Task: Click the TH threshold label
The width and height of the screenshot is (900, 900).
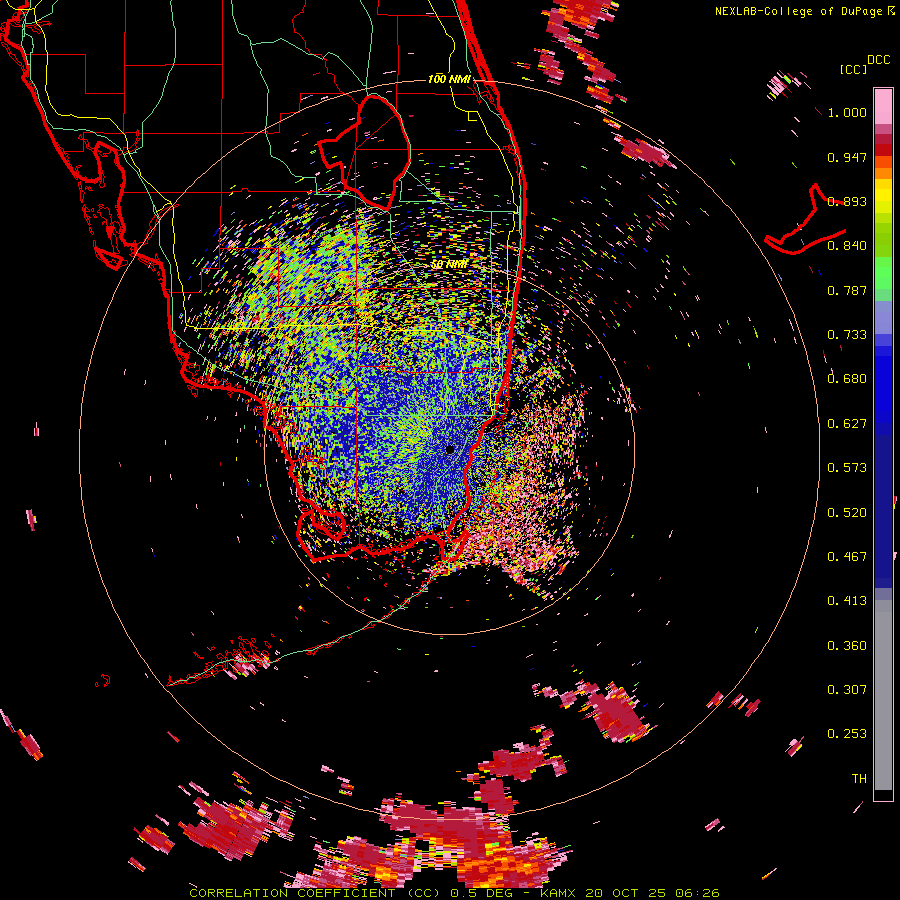Action: click(859, 778)
